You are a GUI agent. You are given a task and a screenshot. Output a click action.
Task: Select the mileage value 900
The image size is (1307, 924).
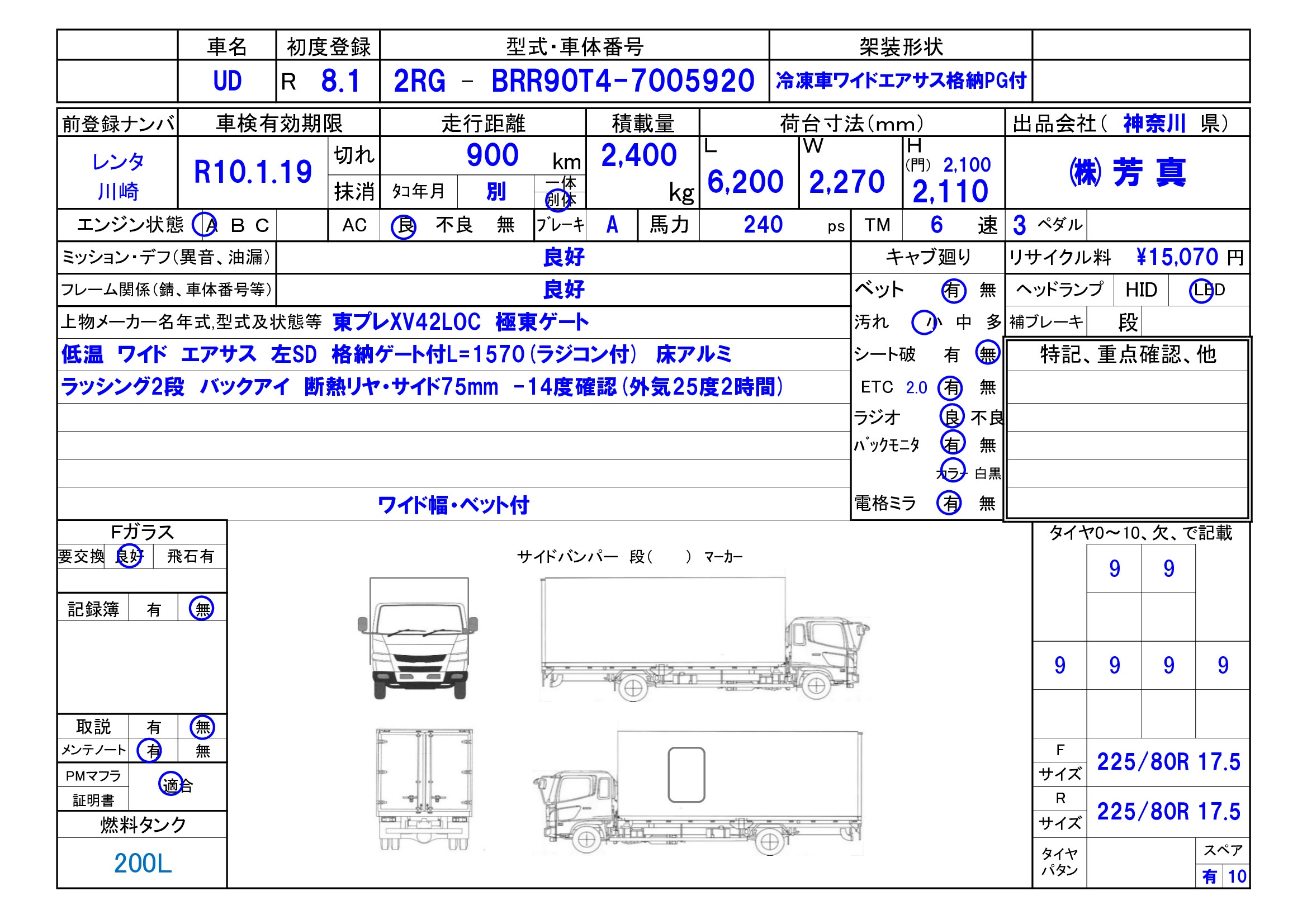pos(493,155)
